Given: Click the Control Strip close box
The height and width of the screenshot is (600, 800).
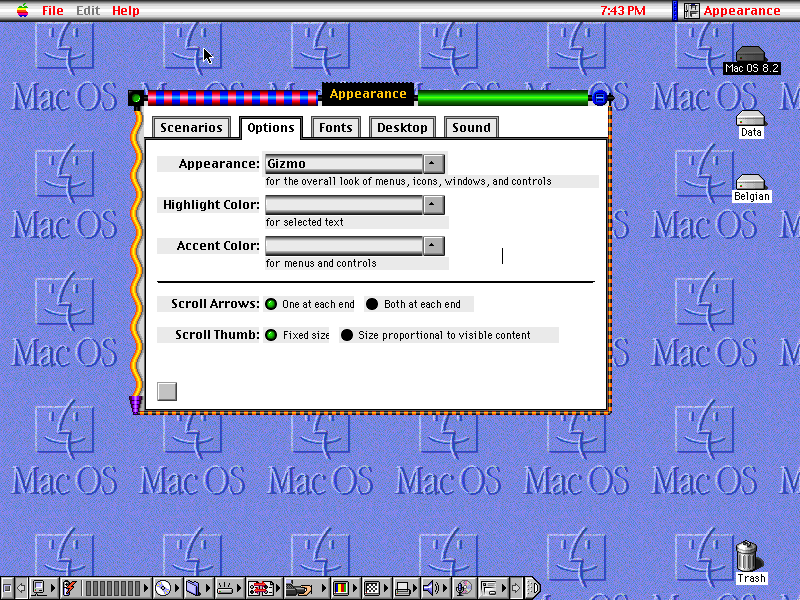Looking at the screenshot, I should point(7,588).
